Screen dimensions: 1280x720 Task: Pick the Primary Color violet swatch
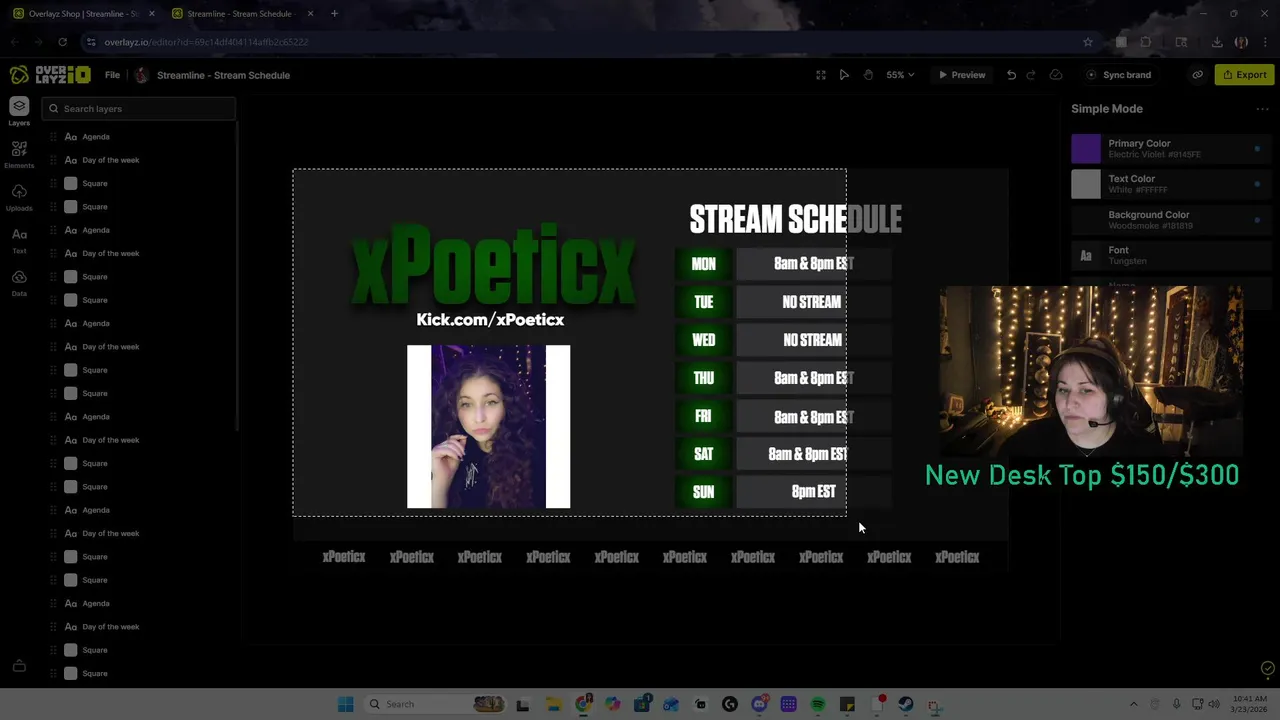click(1086, 149)
